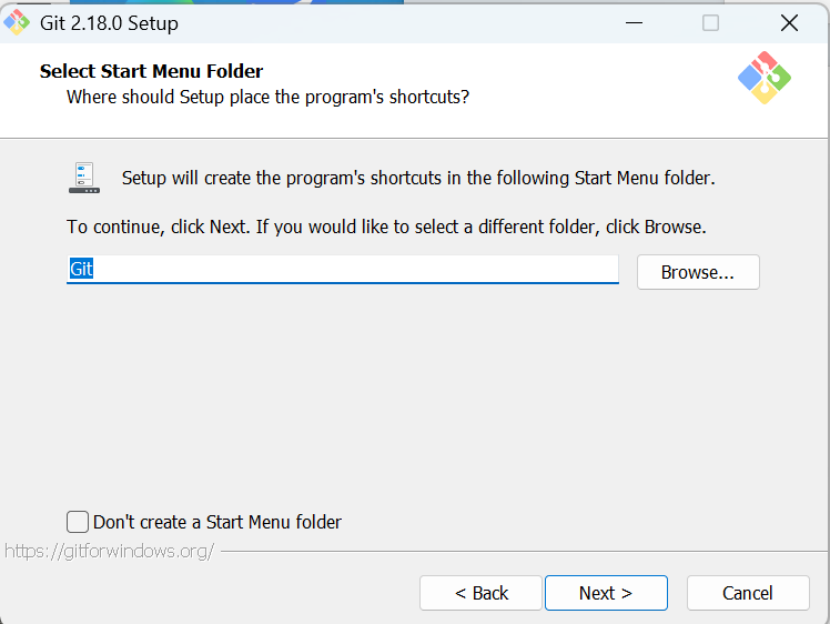The height and width of the screenshot is (624, 831).
Task: Proceed with the Next > button
Action: tap(606, 593)
